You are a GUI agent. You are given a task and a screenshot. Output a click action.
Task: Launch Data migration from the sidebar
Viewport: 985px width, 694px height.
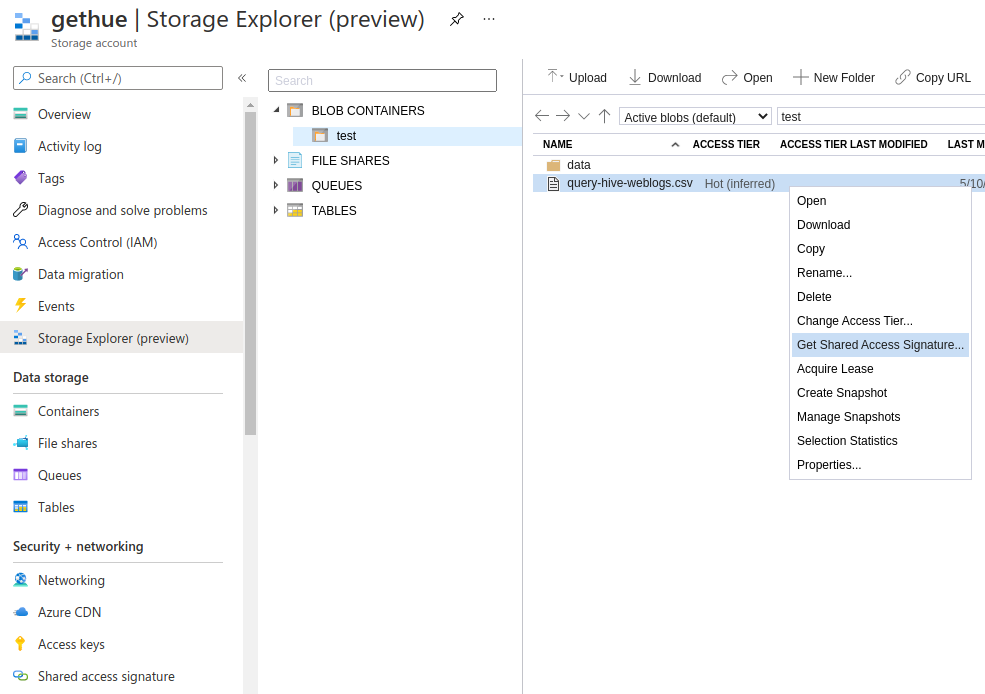(x=78, y=274)
